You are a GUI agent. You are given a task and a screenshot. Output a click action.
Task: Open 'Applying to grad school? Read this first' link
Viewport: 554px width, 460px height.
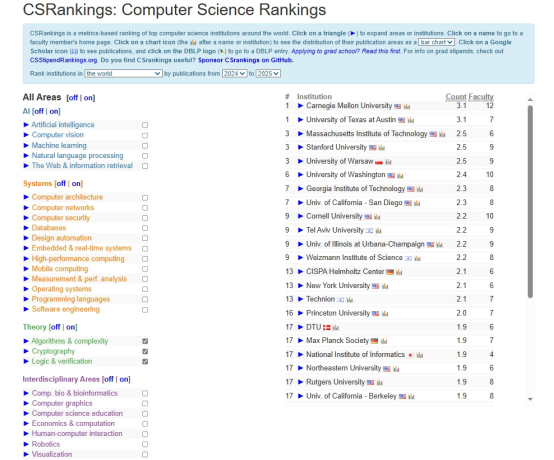click(x=346, y=51)
